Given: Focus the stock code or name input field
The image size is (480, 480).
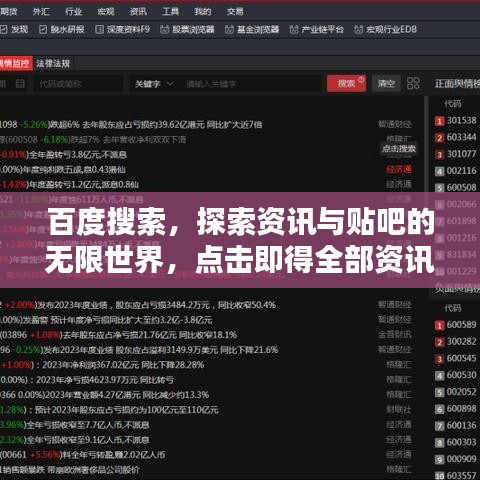Looking at the screenshot, I should point(78,84).
